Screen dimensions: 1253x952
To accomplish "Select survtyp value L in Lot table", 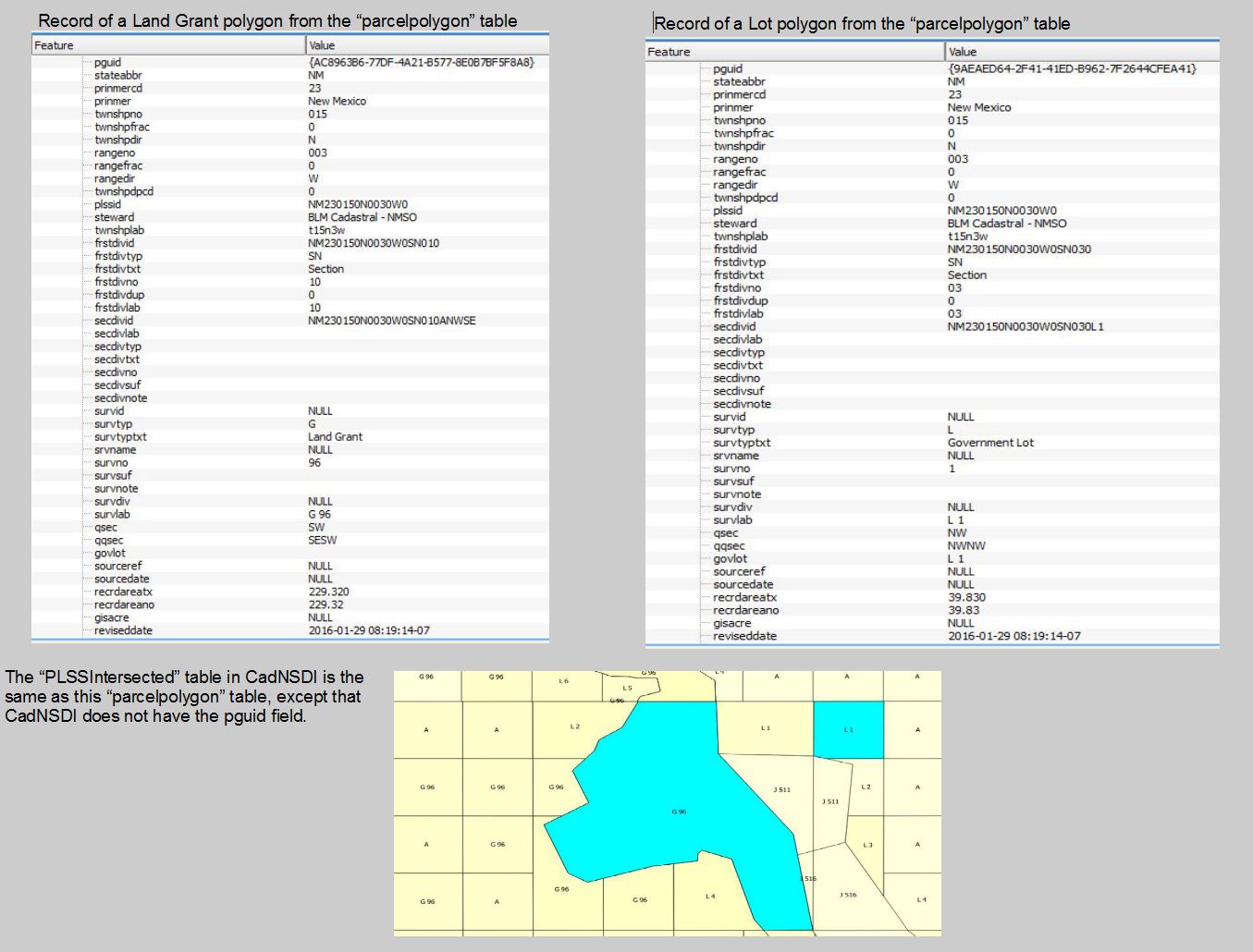I will pos(951,430).
